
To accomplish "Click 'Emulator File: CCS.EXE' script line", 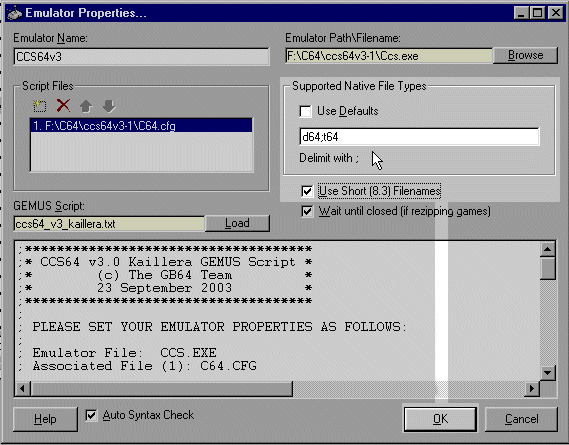I will point(124,352).
